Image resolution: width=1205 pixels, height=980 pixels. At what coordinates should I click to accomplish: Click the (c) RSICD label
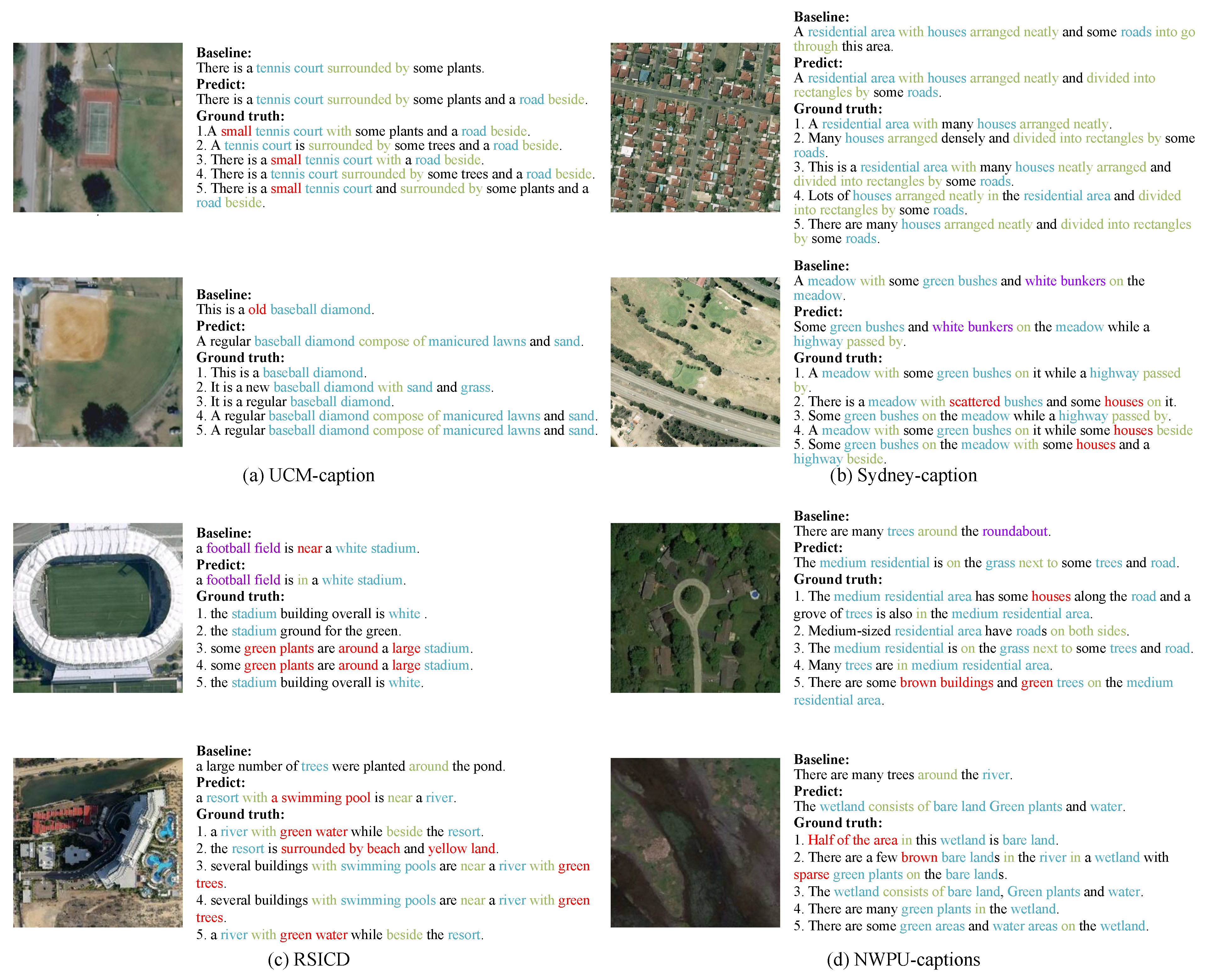pyautogui.click(x=308, y=959)
